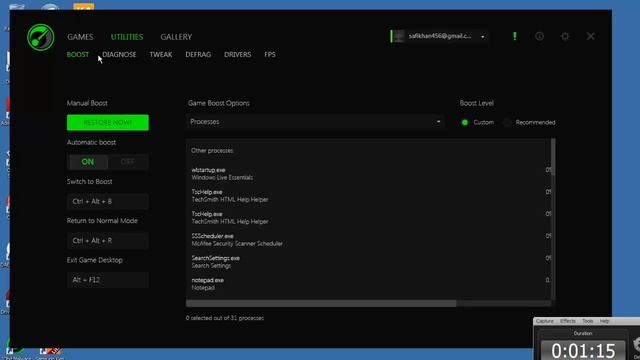The height and width of the screenshot is (360, 640).
Task: Open the DIAGNOSE sub-tab
Action: (x=119, y=54)
